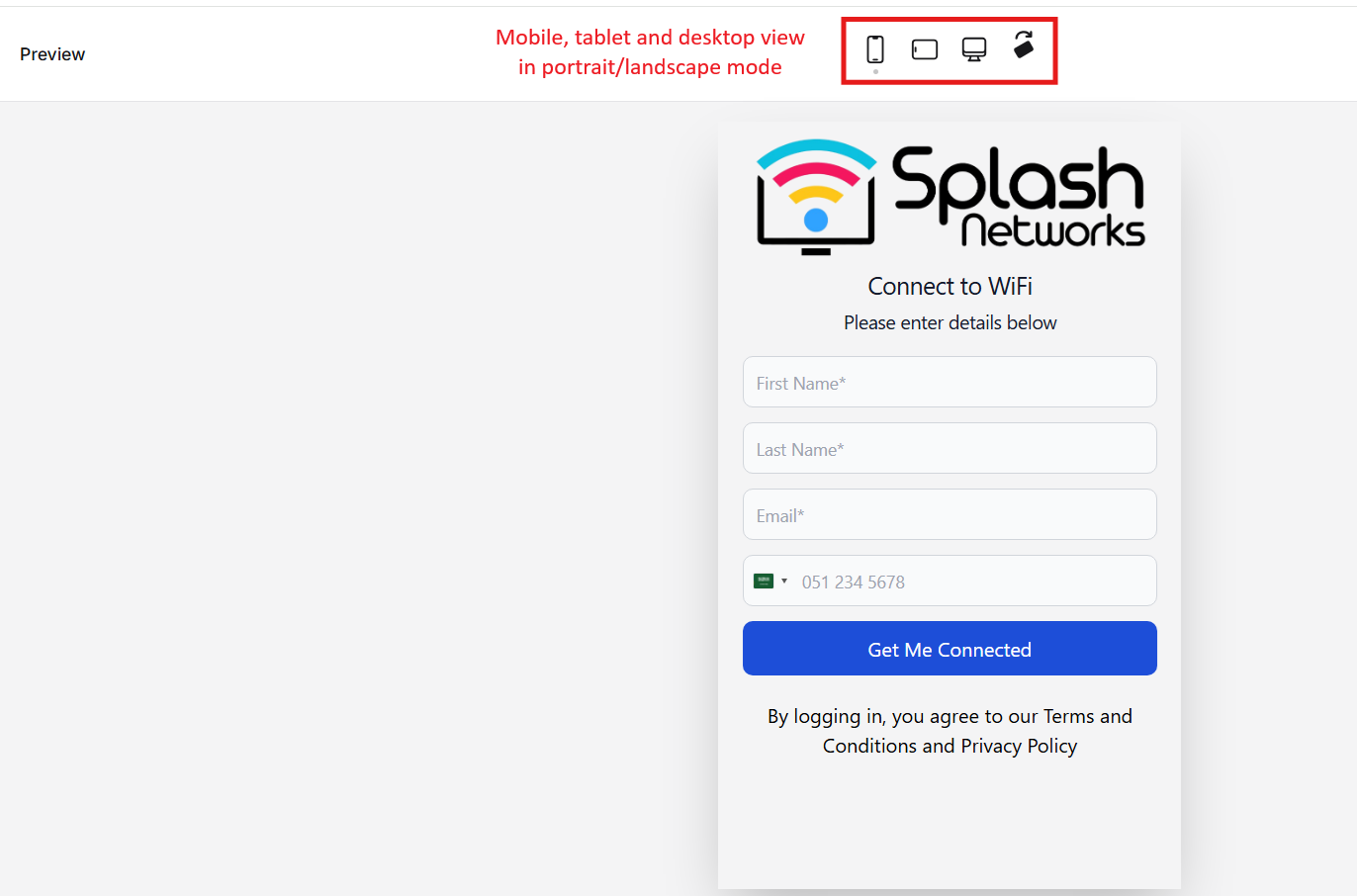The image size is (1357, 896).
Task: Click red 'Mobile, tablet and desktop view' note
Action: tap(650, 38)
